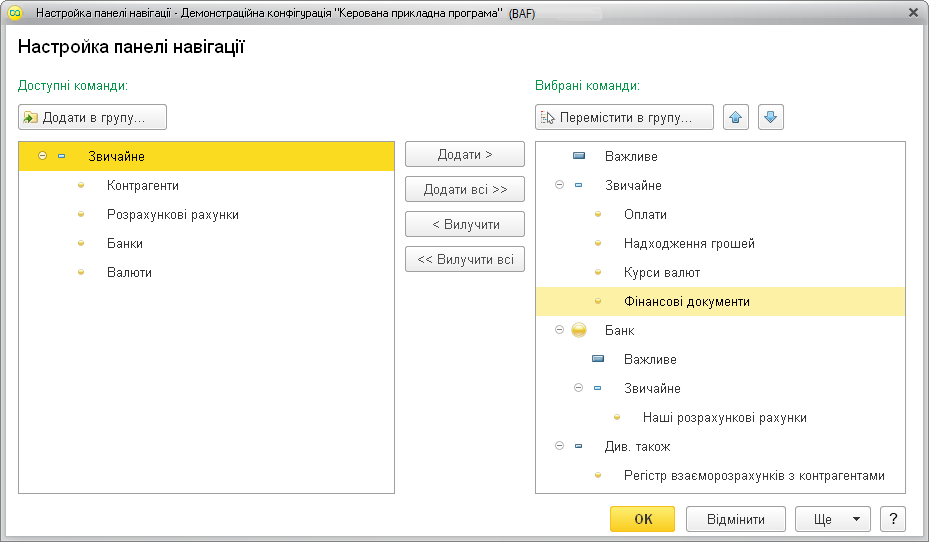Click << Вилучити всі button
Viewport: 929px width, 542px height.
(465, 259)
